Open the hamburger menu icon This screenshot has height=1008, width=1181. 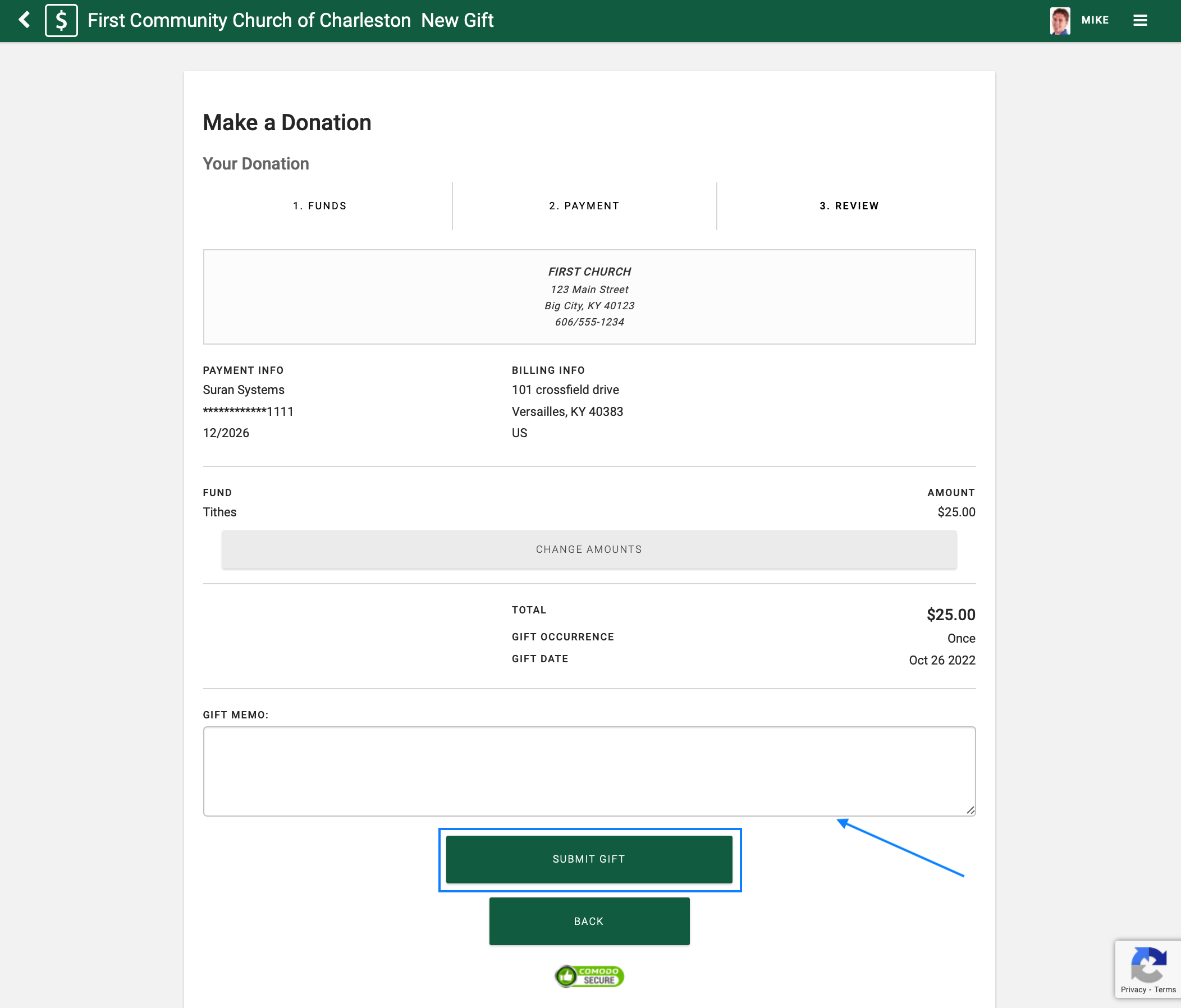point(1139,21)
